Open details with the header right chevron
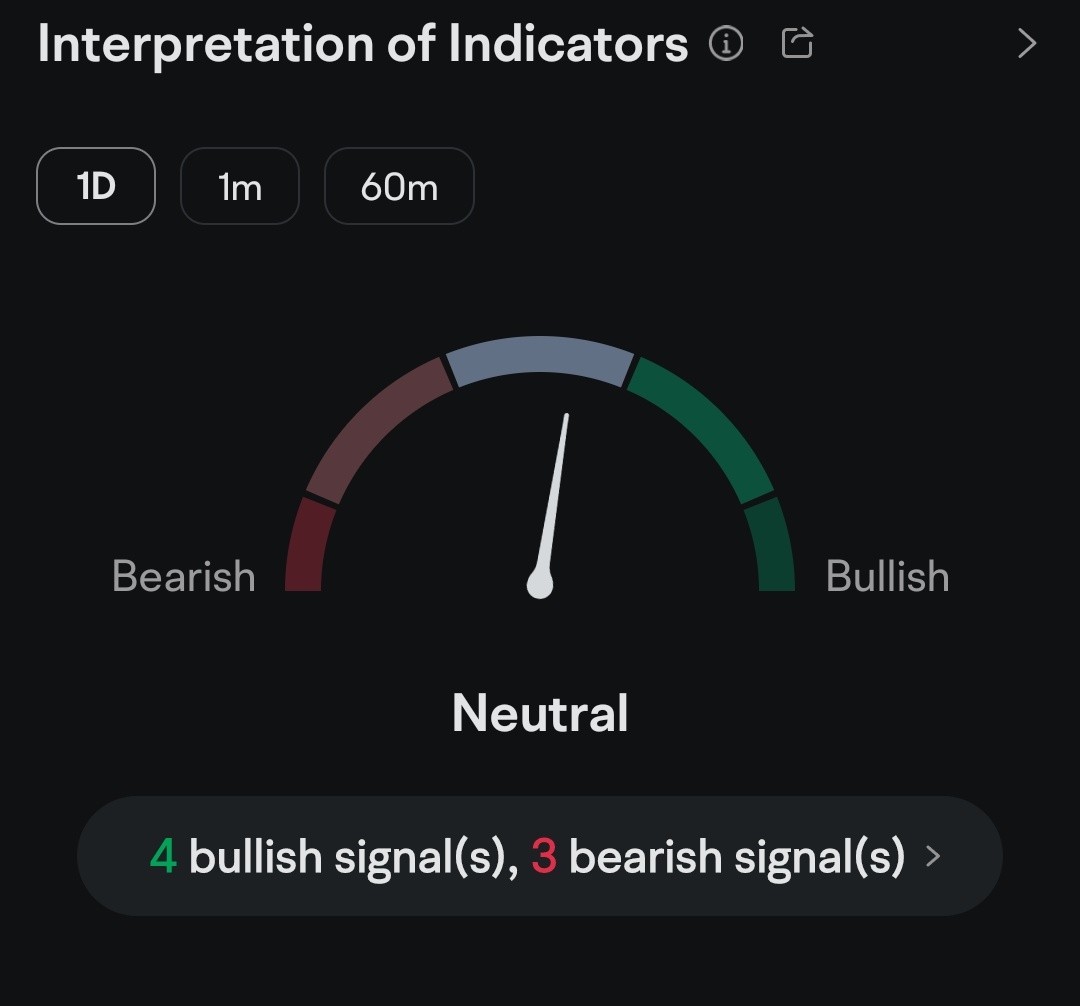This screenshot has height=1006, width=1080. [1027, 44]
